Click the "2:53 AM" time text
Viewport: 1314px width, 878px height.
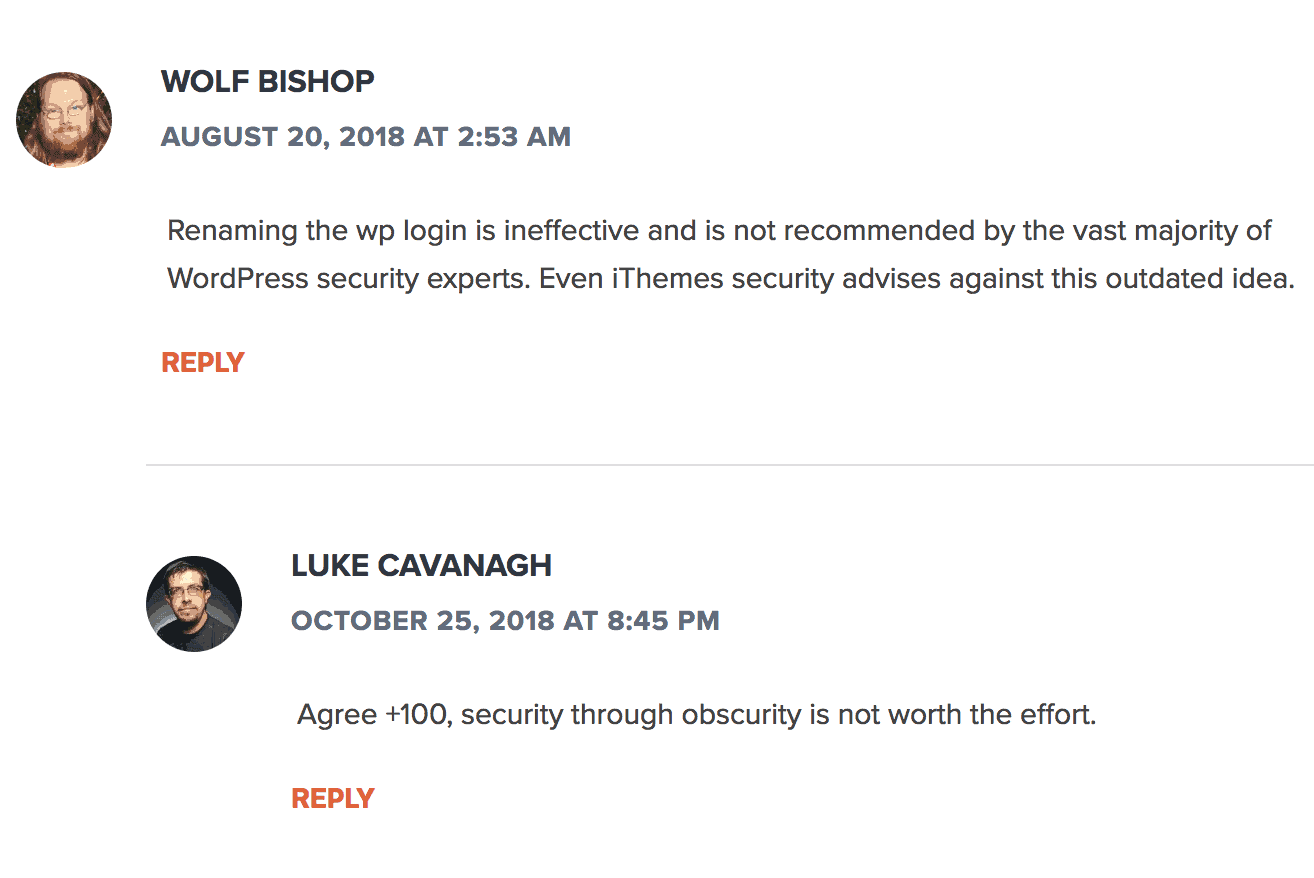click(x=514, y=137)
